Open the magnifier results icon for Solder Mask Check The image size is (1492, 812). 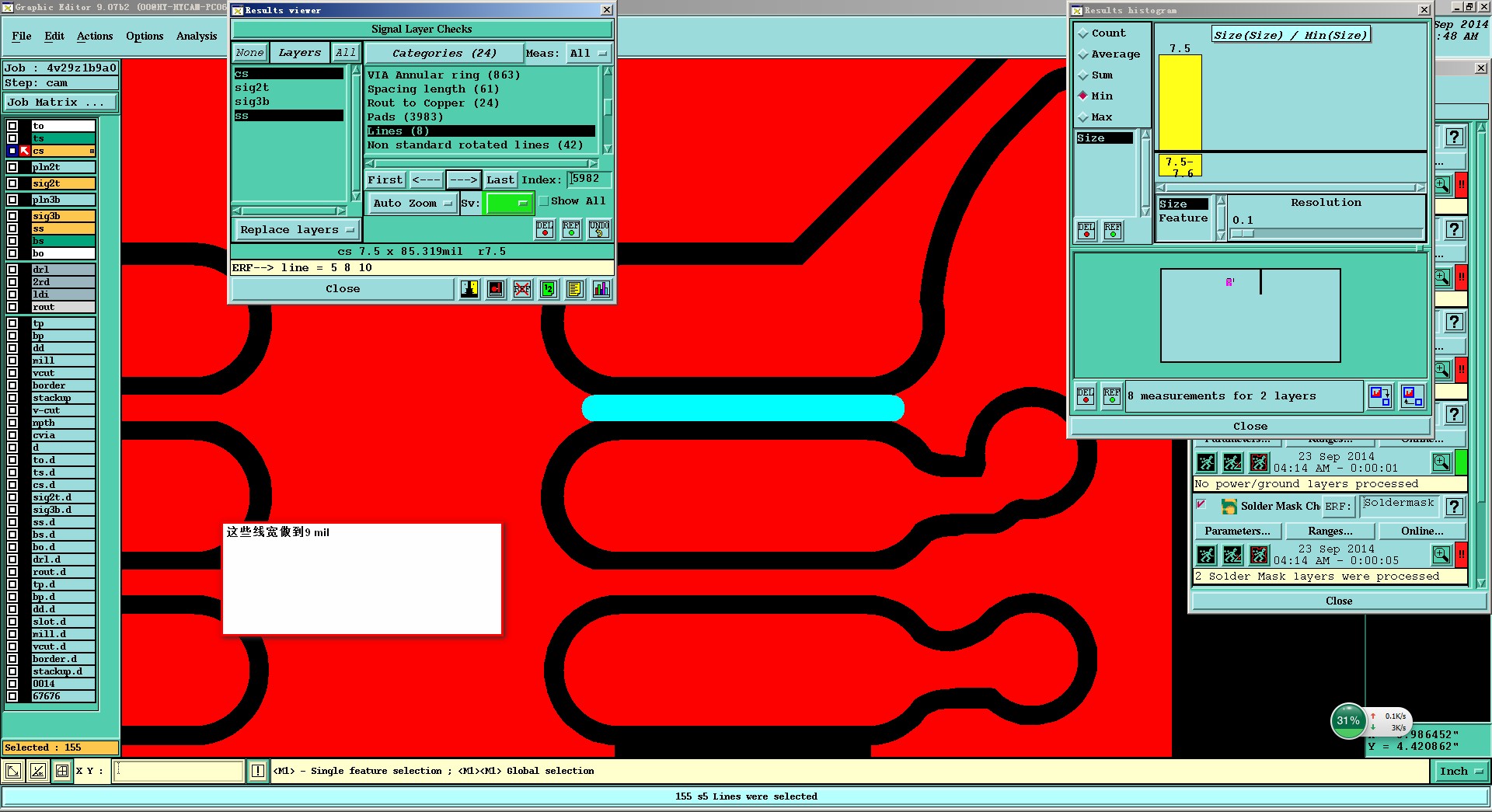coord(1441,555)
